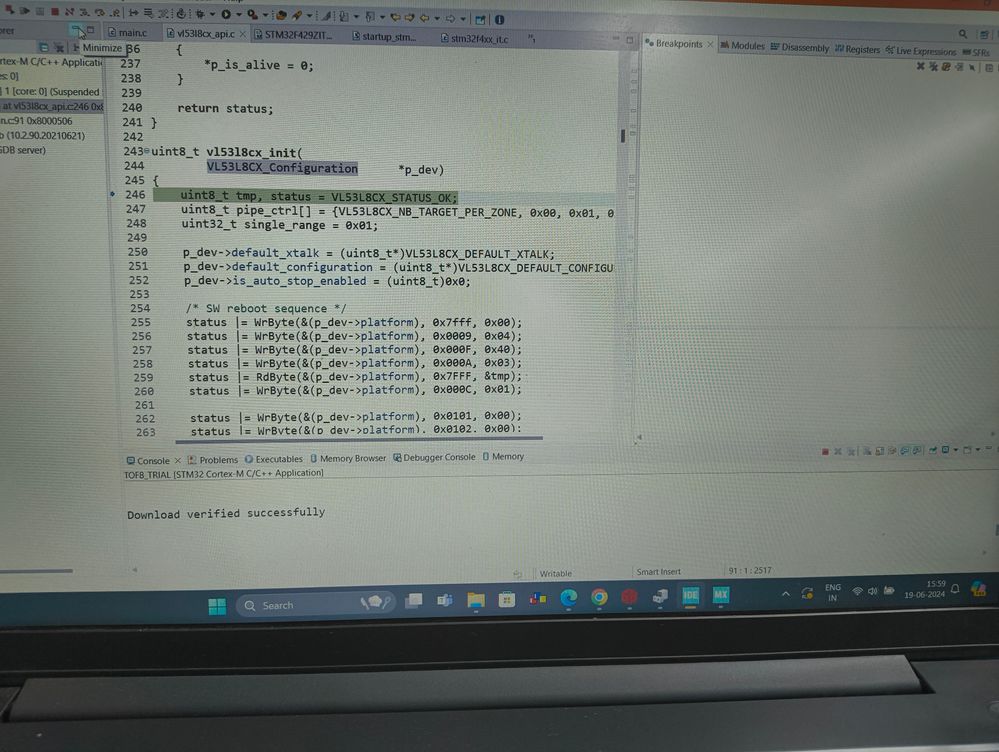
Task: Select Thread 1 core 0 Suspended entry
Action: 51,91
